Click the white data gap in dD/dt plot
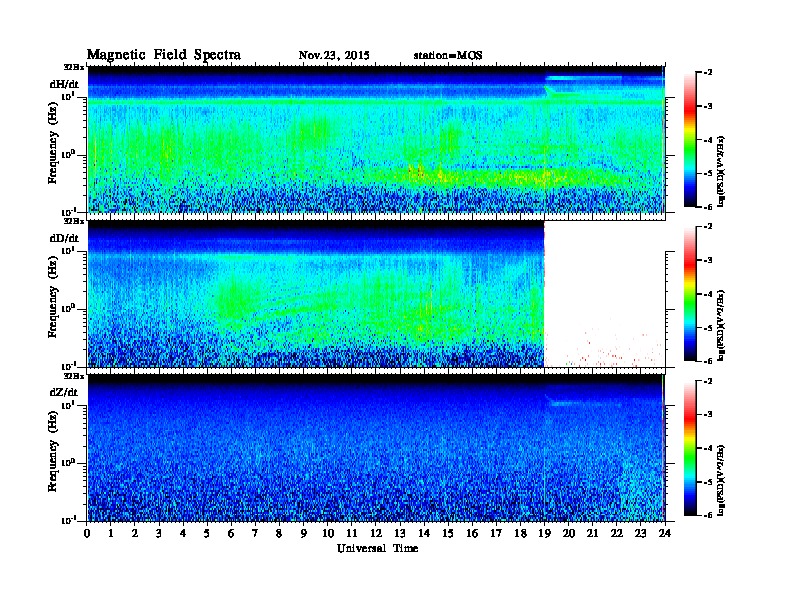This screenshot has height=612, width=792. click(605, 294)
